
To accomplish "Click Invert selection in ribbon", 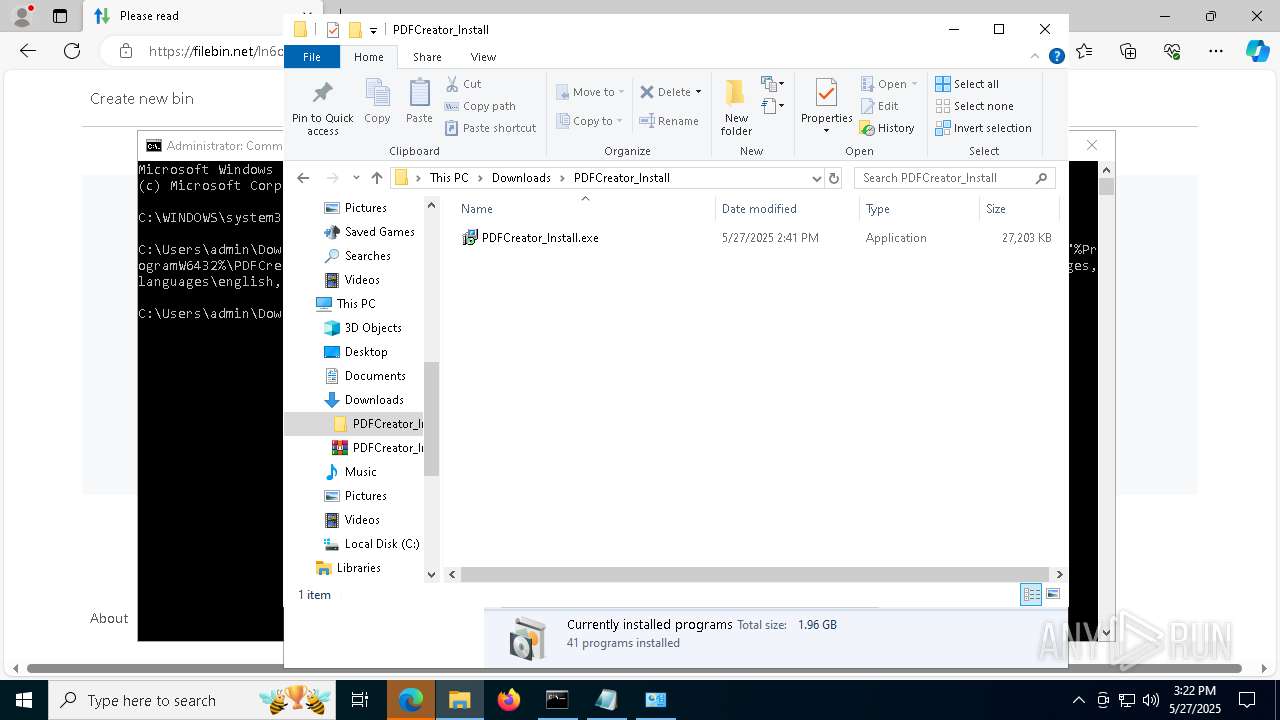I will 983,128.
